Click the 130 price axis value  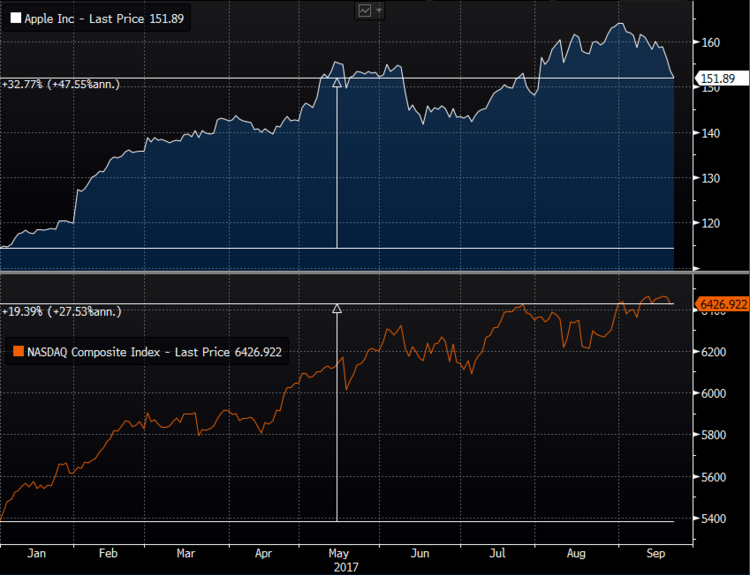(710, 178)
